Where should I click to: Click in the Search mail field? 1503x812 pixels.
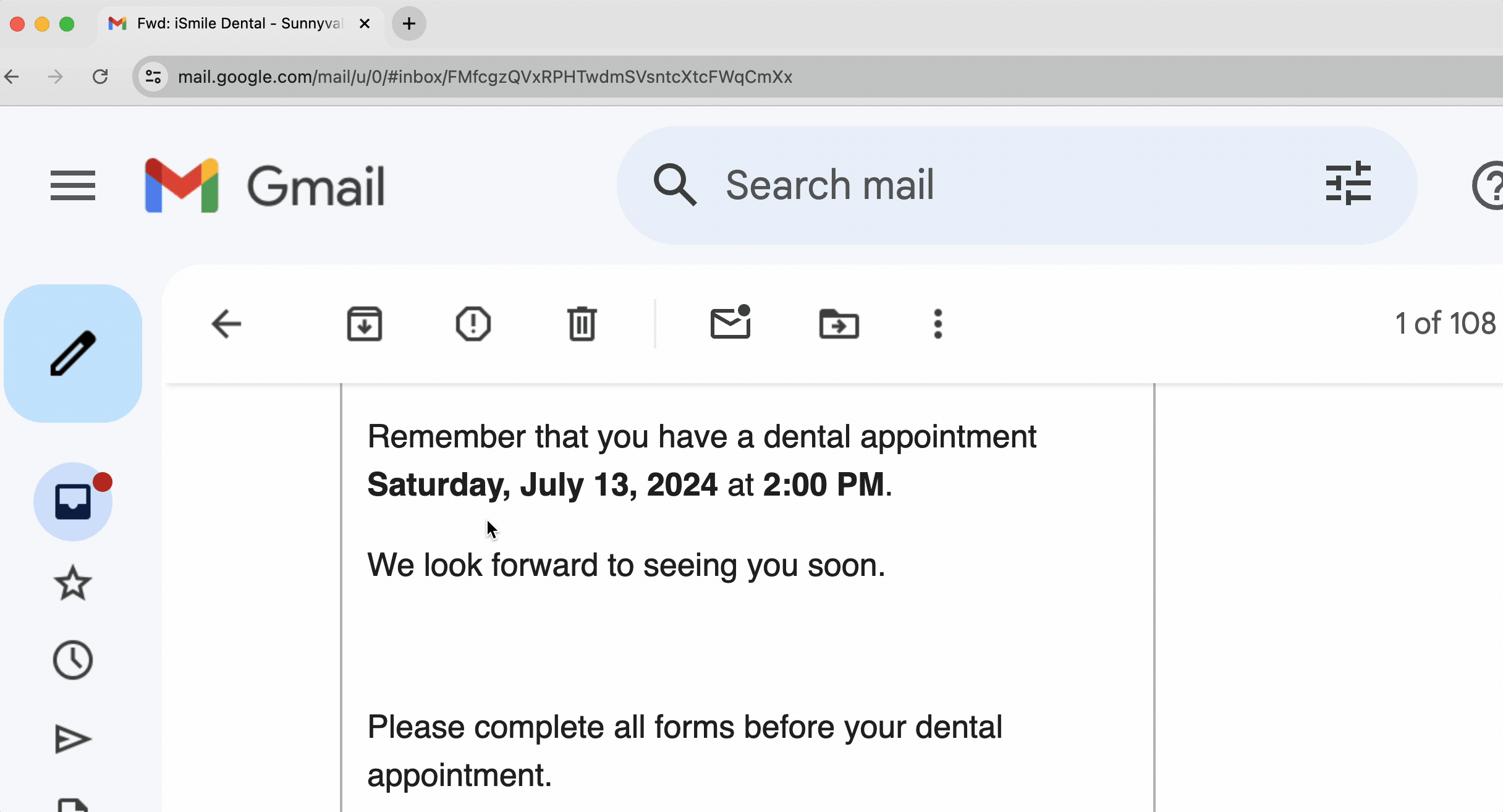(989, 185)
